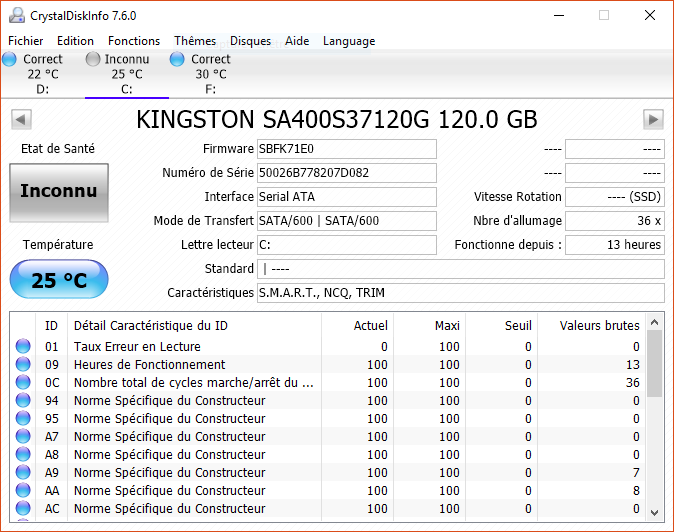Image resolution: width=674 pixels, height=532 pixels.
Task: Go to previous disk with left arrow
Action: [21, 119]
